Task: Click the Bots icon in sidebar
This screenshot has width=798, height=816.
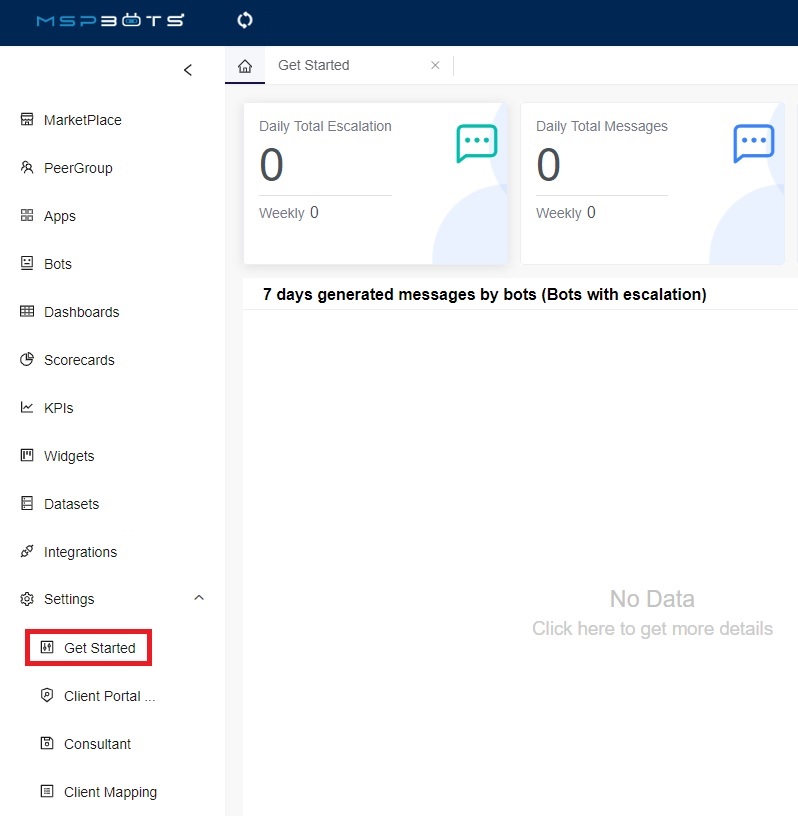Action: point(27,264)
